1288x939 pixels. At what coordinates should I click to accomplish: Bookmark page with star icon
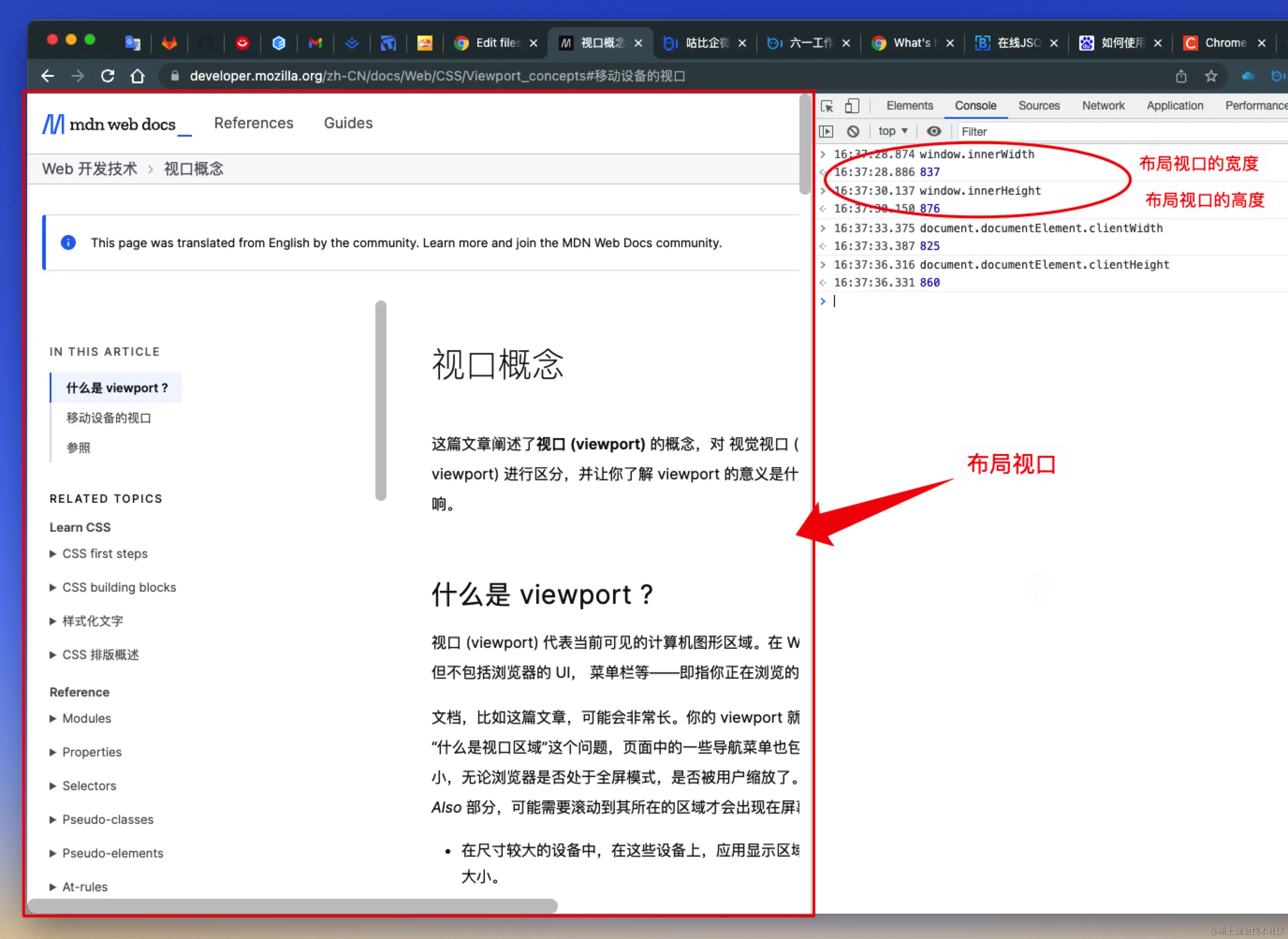click(x=1211, y=76)
